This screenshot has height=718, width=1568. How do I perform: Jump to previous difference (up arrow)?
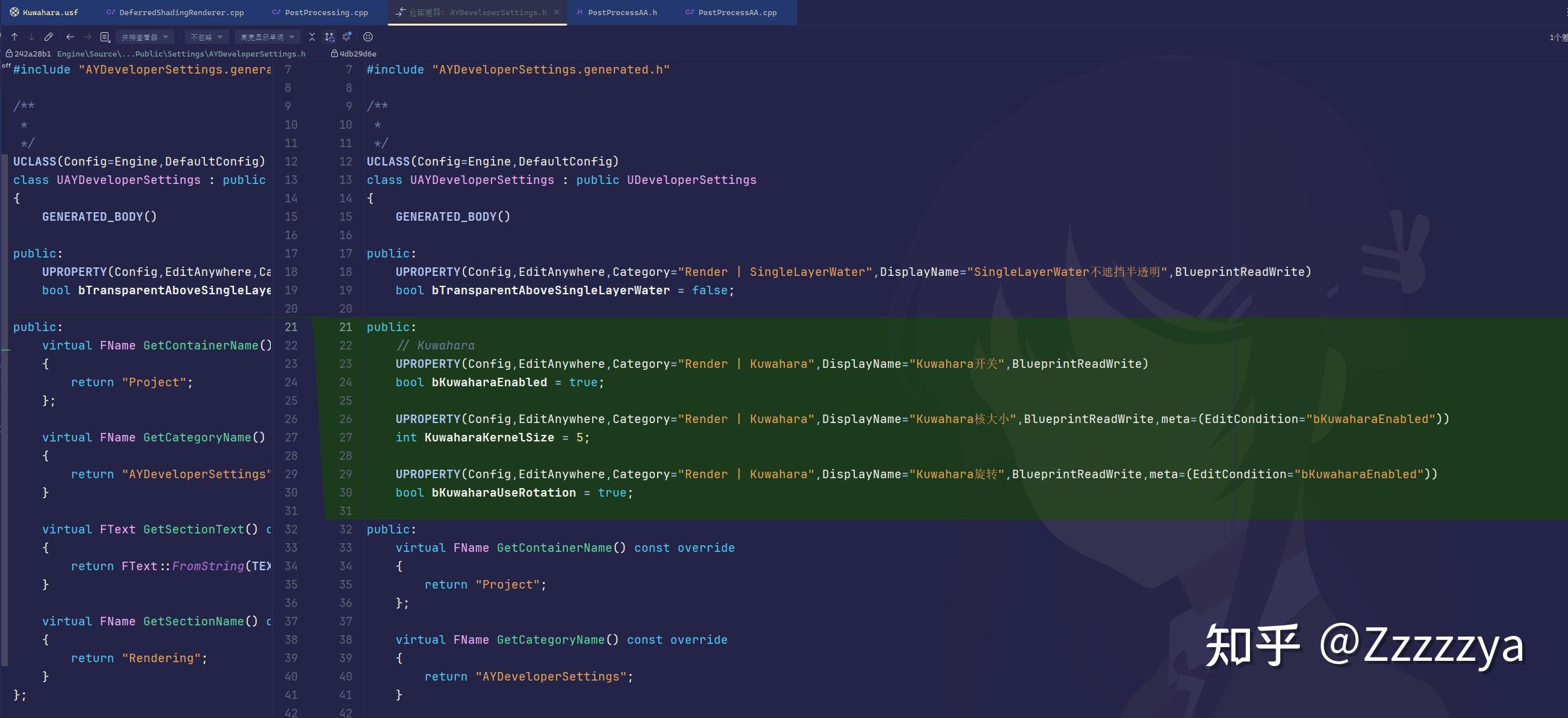click(x=14, y=37)
